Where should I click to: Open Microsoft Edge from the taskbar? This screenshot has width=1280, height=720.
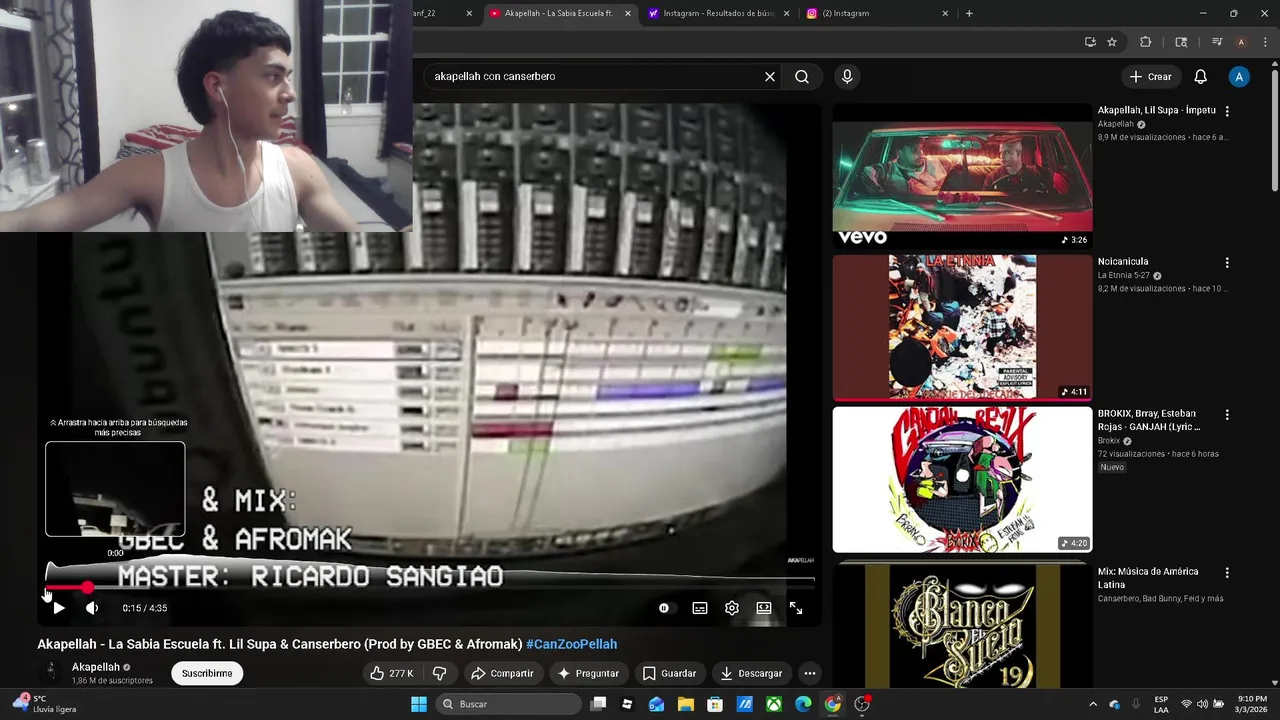pyautogui.click(x=803, y=704)
